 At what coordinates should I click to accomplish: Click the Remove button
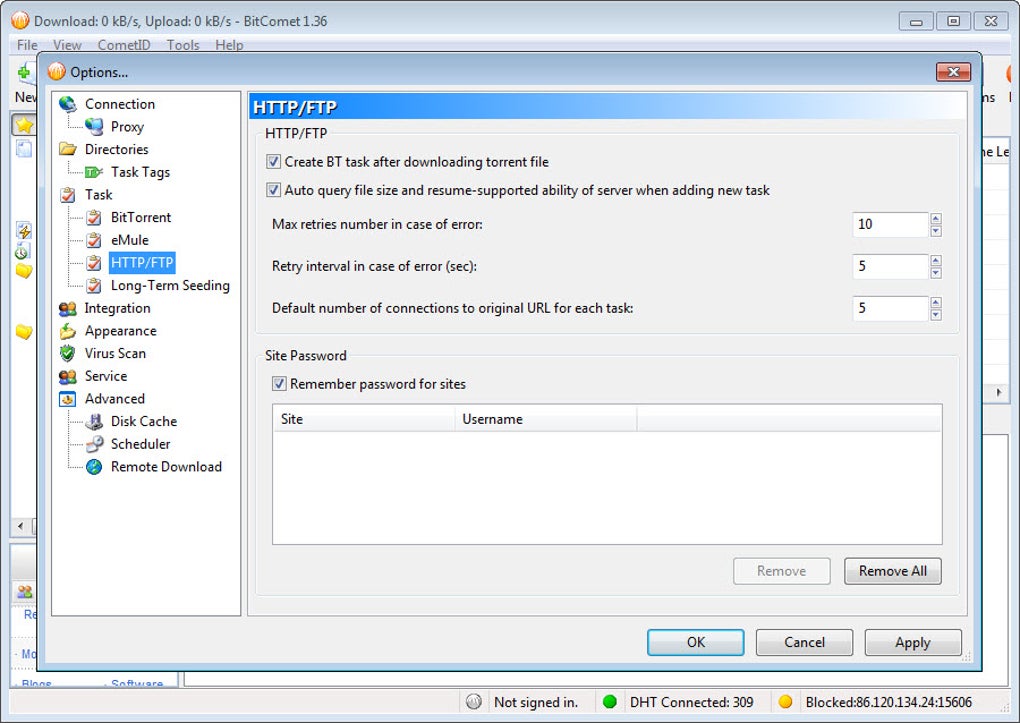[781, 571]
